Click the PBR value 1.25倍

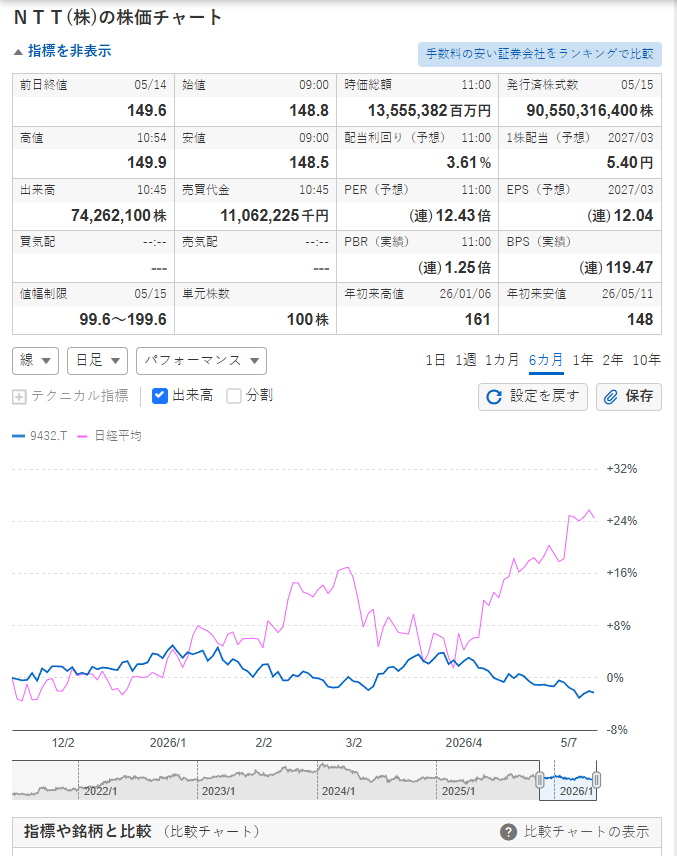point(454,268)
